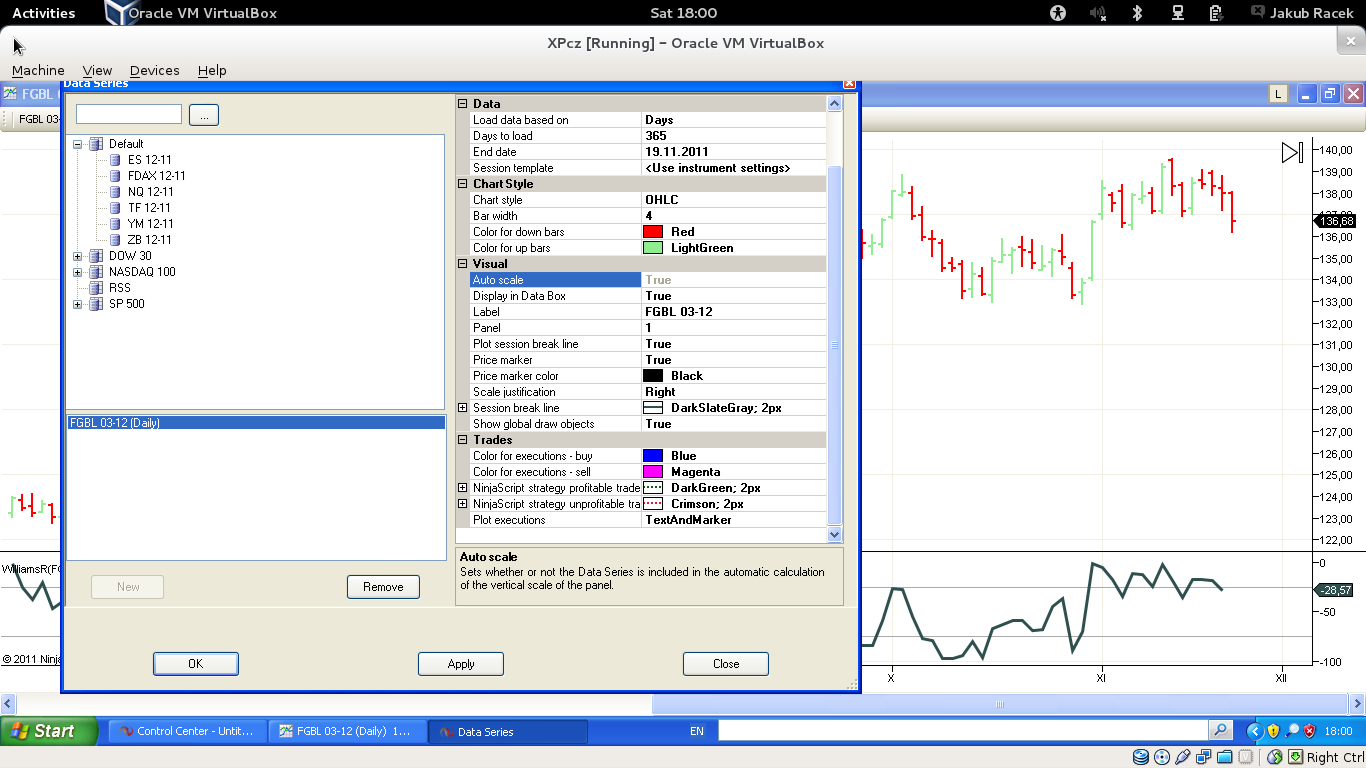Click the VirtualBox network adapters status icon
The height and width of the screenshot is (768, 1366).
[x=1204, y=757]
